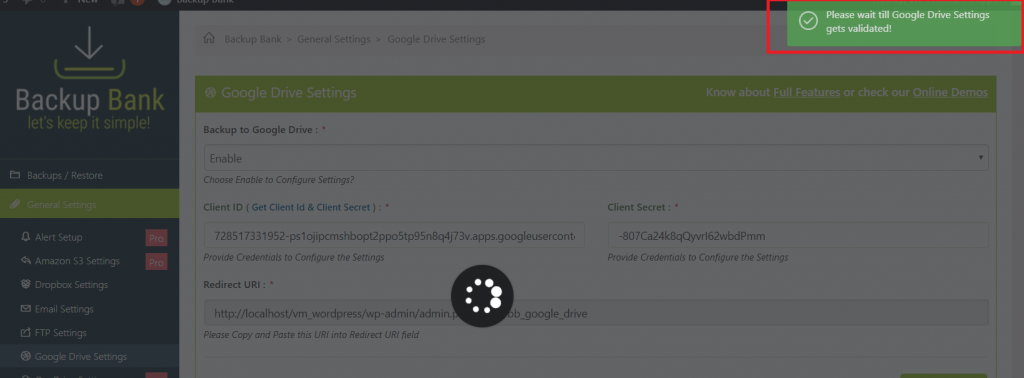
Task: Click the Dropbox icon in the sidebar
Action: point(26,285)
